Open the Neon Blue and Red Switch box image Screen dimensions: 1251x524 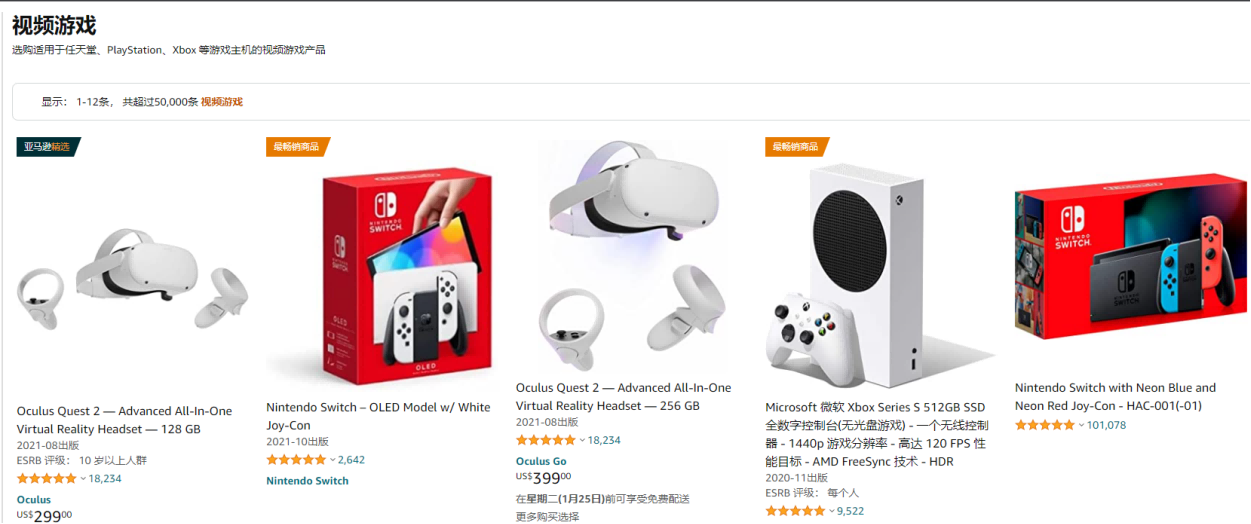1131,255
